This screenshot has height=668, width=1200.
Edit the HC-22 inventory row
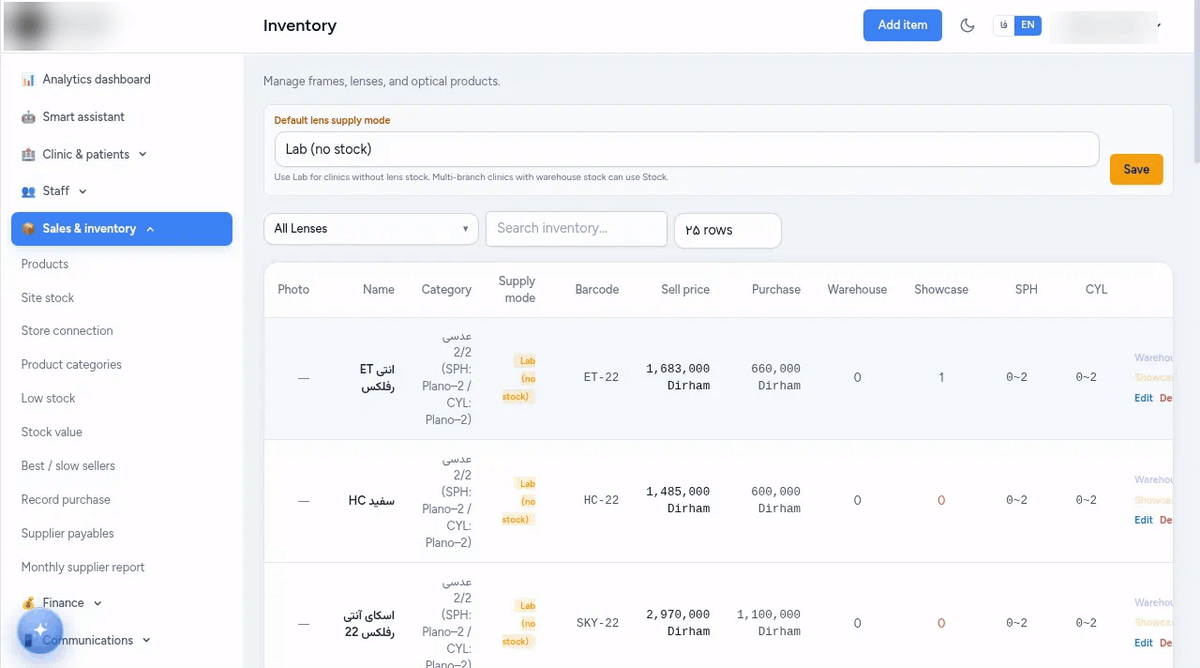pyautogui.click(x=1143, y=520)
